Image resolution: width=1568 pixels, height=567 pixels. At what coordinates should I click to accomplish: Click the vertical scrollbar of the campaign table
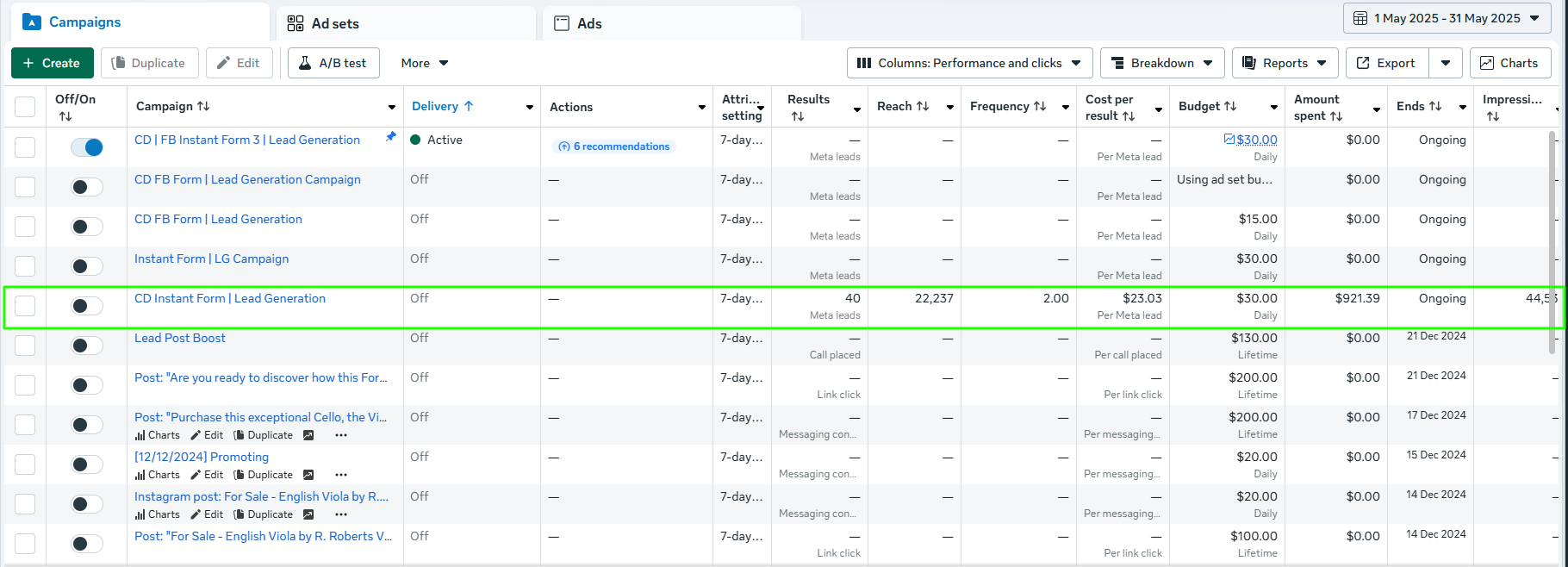pyautogui.click(x=1552, y=241)
